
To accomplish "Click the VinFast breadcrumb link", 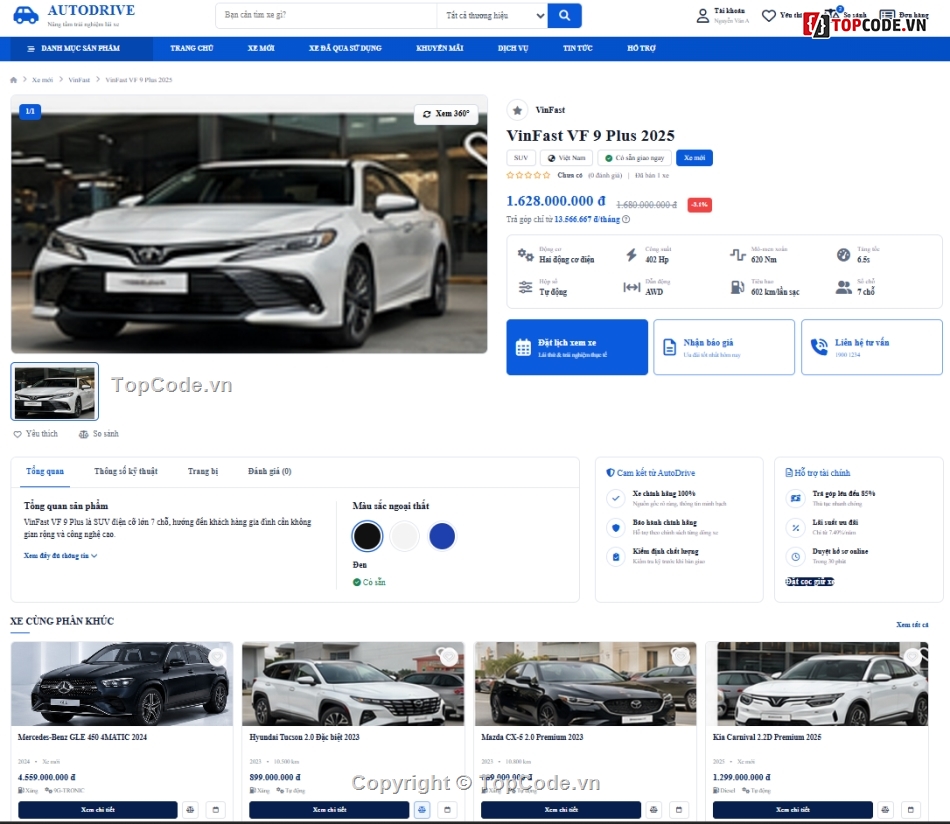I will (x=79, y=80).
